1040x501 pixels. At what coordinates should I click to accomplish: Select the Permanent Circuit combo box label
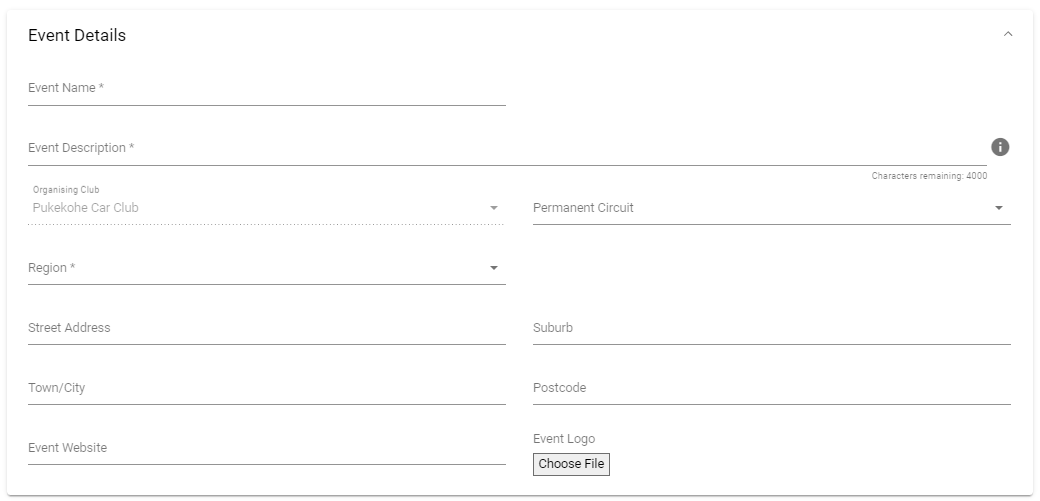583,208
